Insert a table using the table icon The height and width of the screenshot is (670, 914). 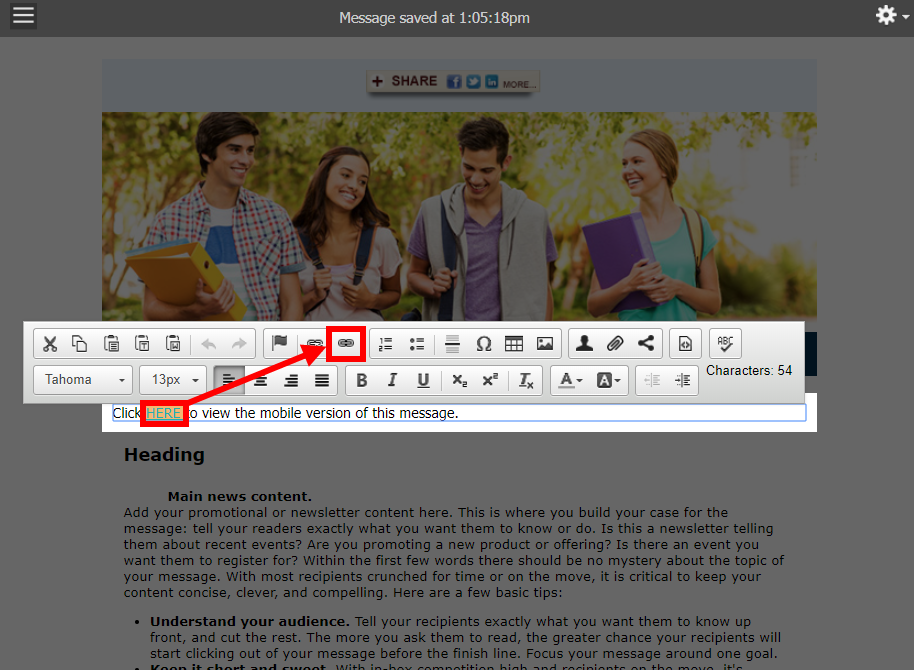tap(514, 344)
